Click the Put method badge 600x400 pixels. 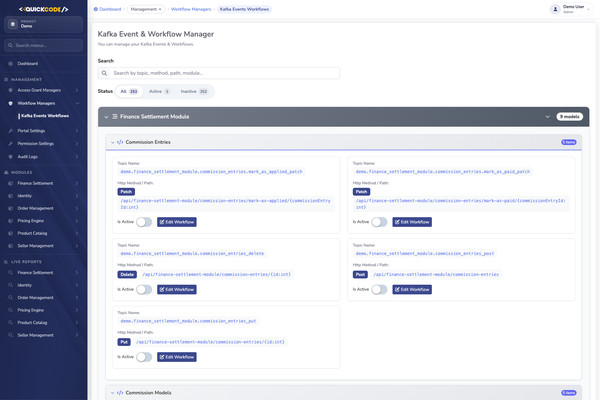[124, 342]
